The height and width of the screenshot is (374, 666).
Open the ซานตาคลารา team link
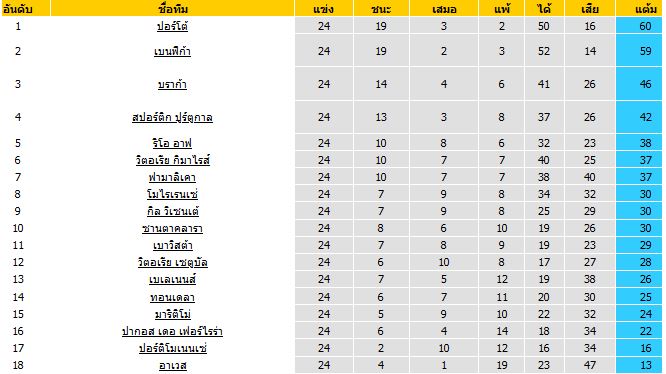coord(172,228)
